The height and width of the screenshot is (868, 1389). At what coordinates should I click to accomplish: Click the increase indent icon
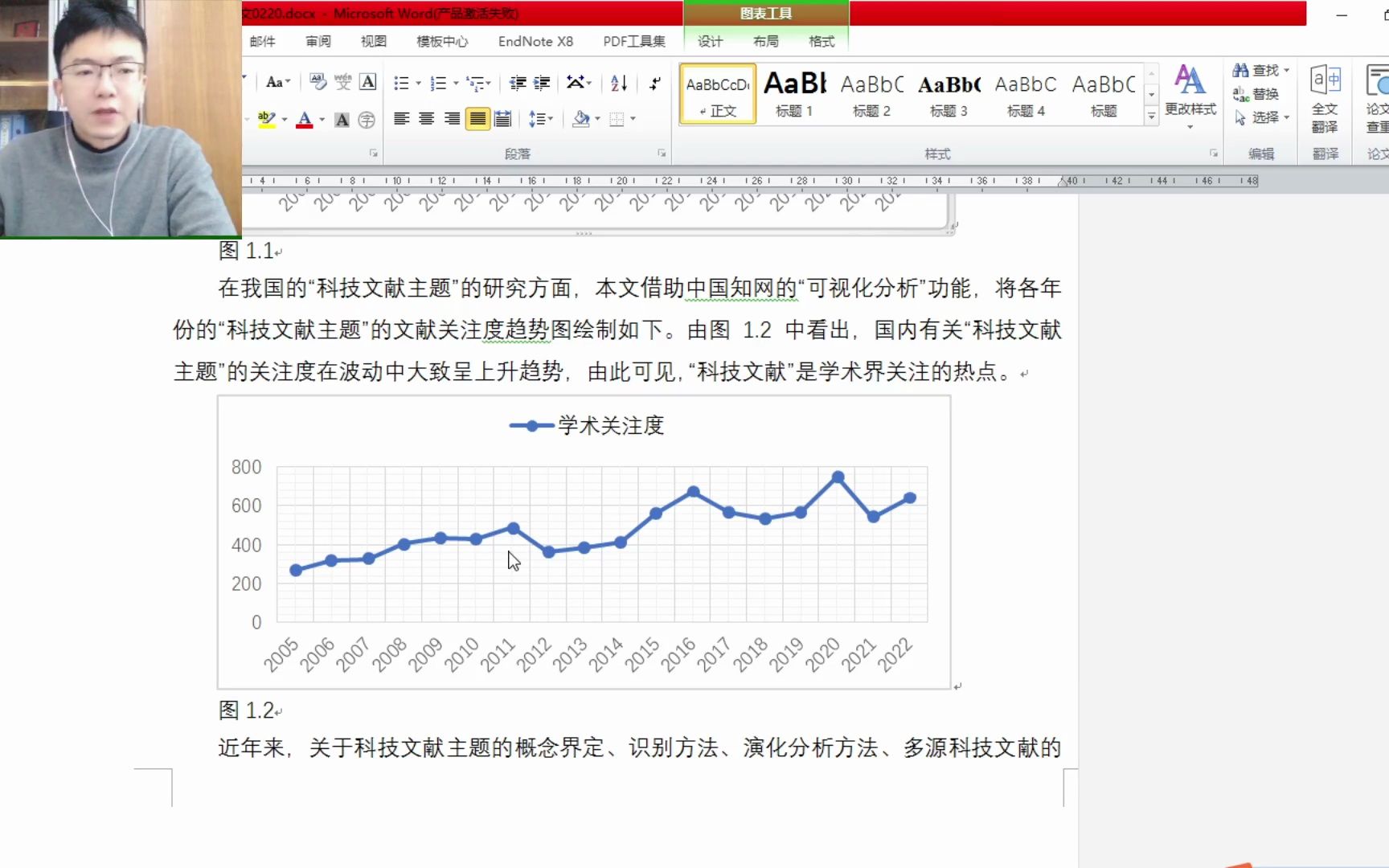[x=543, y=84]
